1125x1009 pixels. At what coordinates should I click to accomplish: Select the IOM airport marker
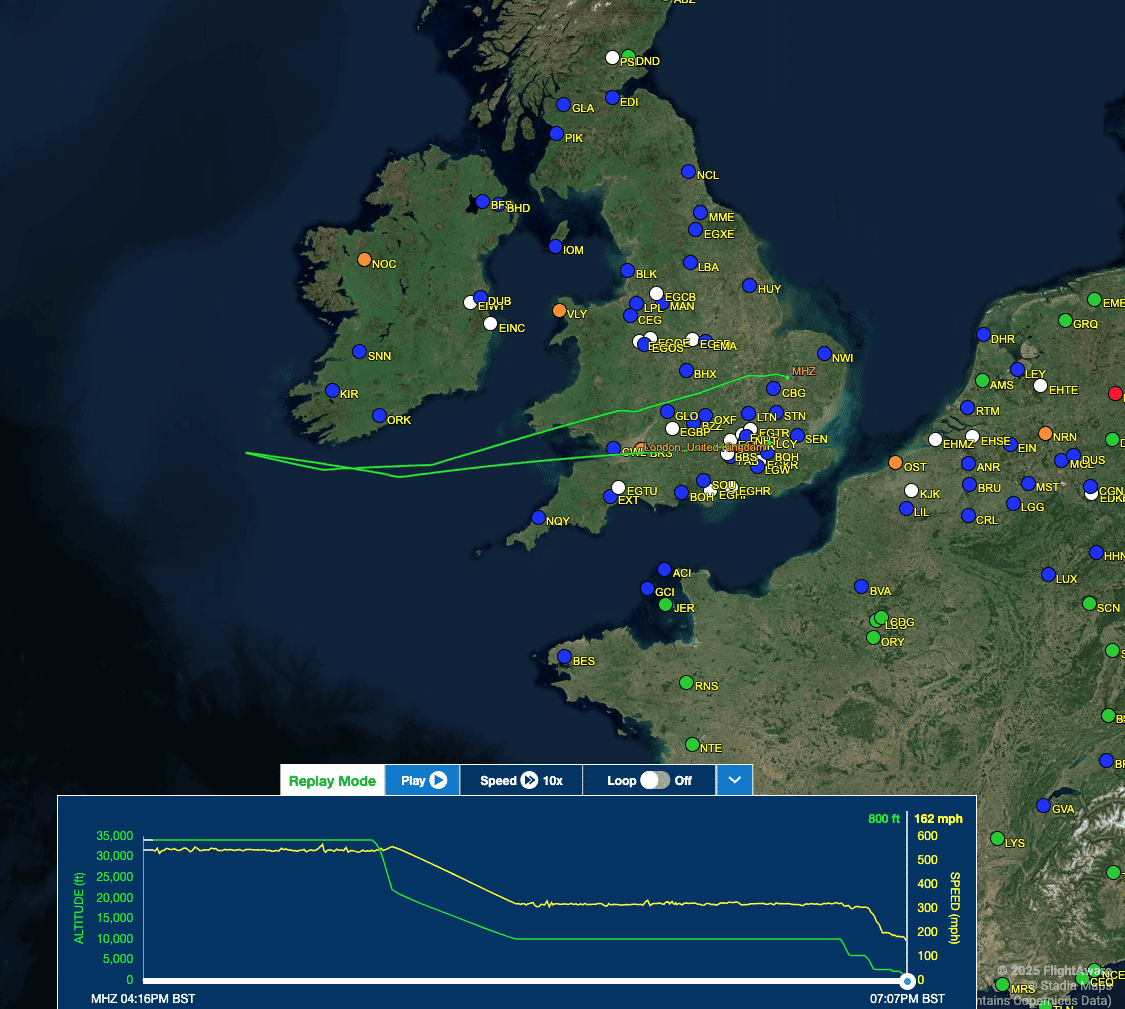click(x=553, y=247)
